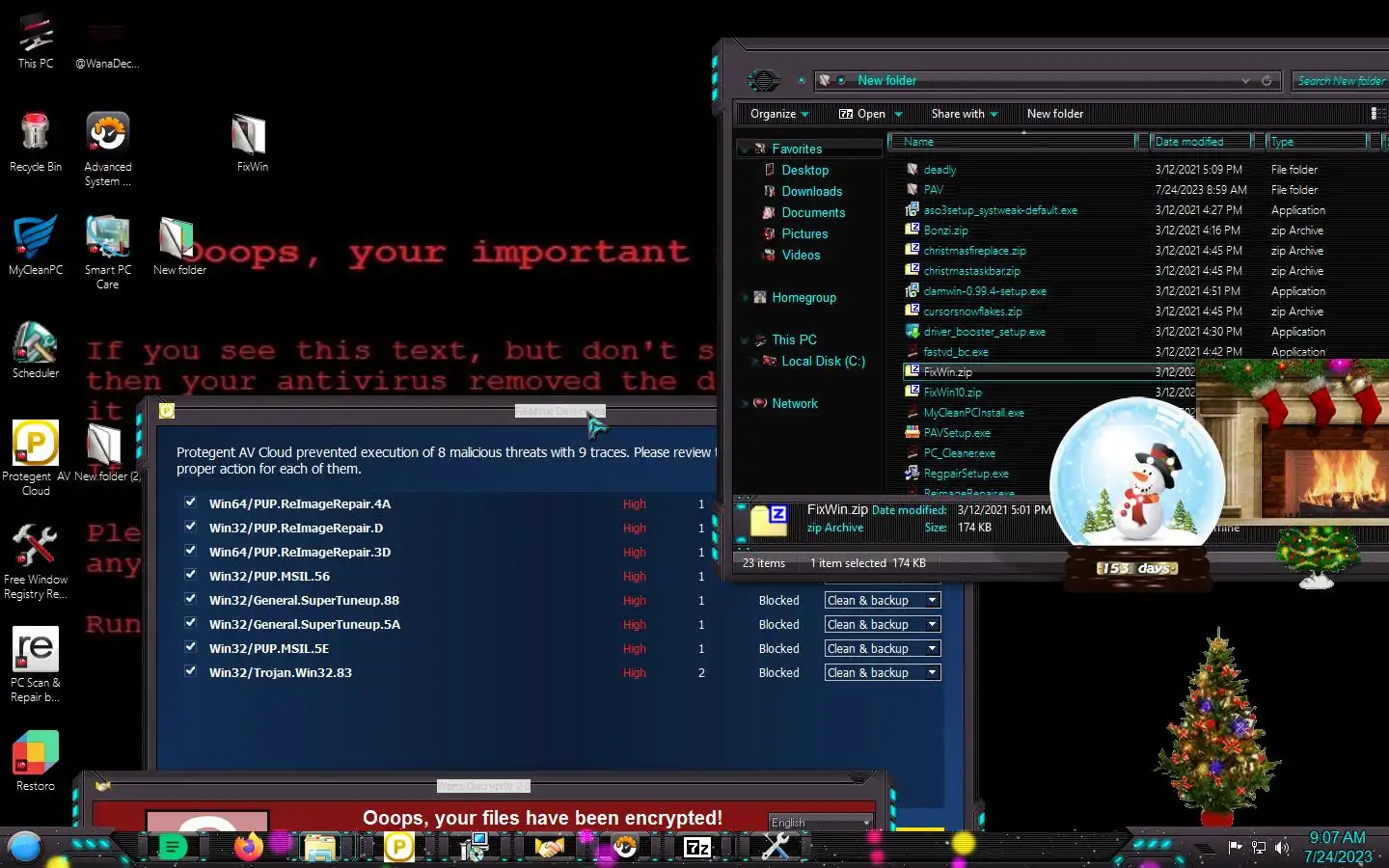The width and height of the screenshot is (1389, 868).
Task: Uncheck Win64/PUP.ReImageRepair.3D threat
Action: (190, 551)
